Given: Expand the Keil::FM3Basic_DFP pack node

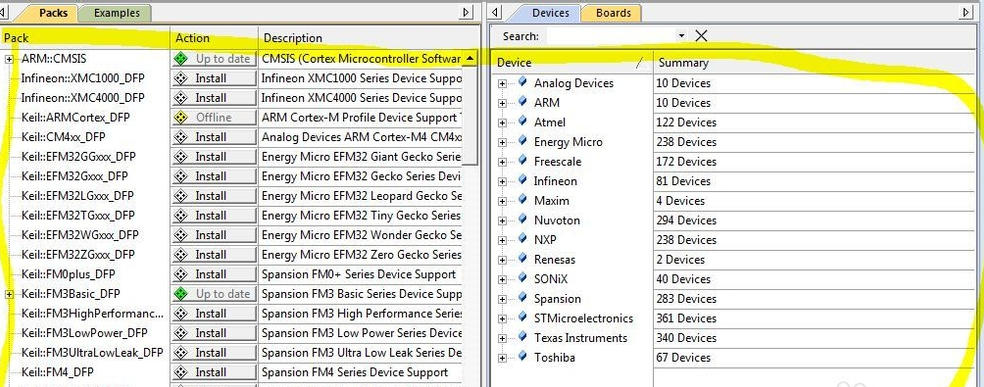Looking at the screenshot, I should click(x=9, y=294).
